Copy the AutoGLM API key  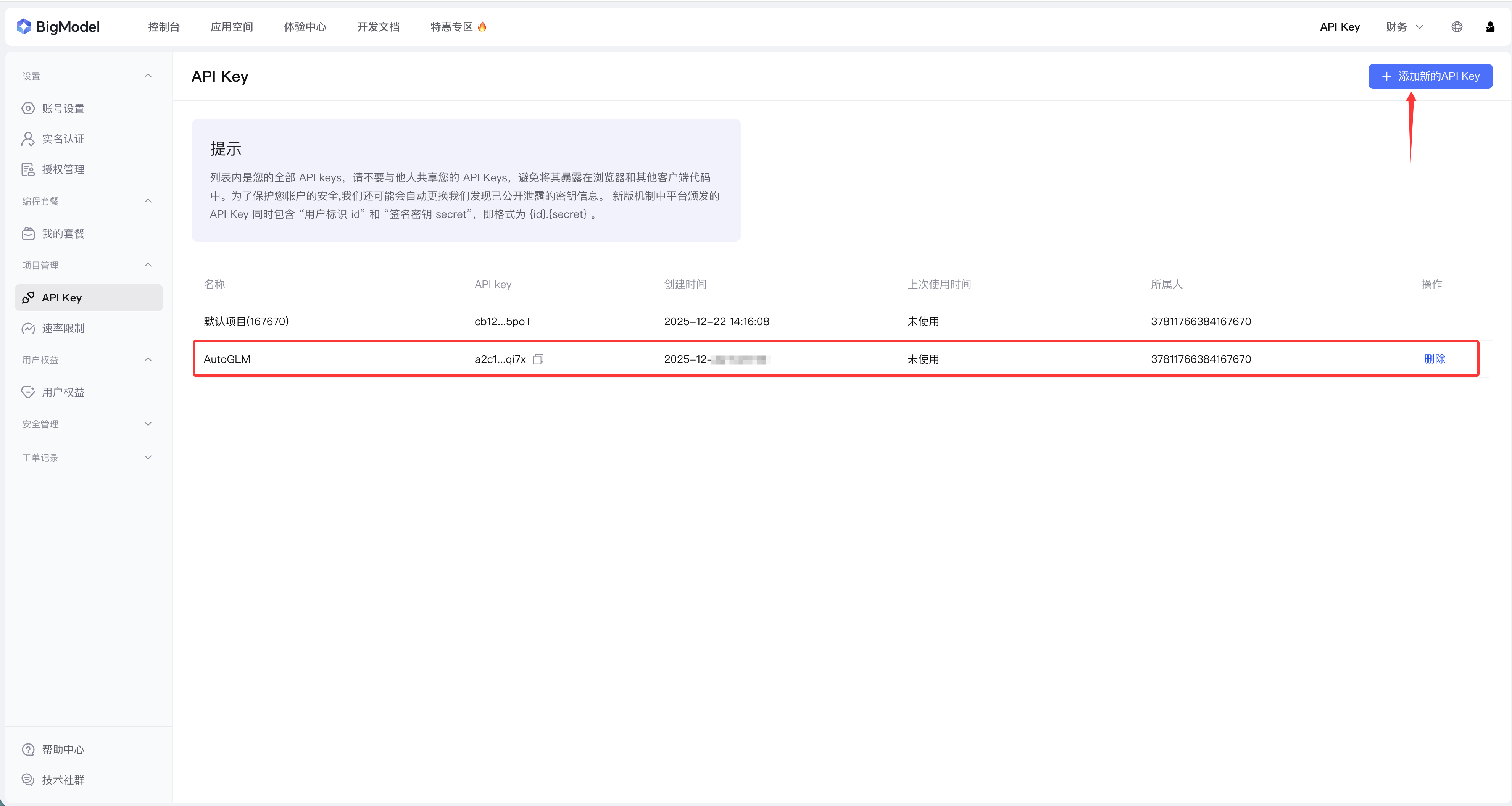click(538, 359)
